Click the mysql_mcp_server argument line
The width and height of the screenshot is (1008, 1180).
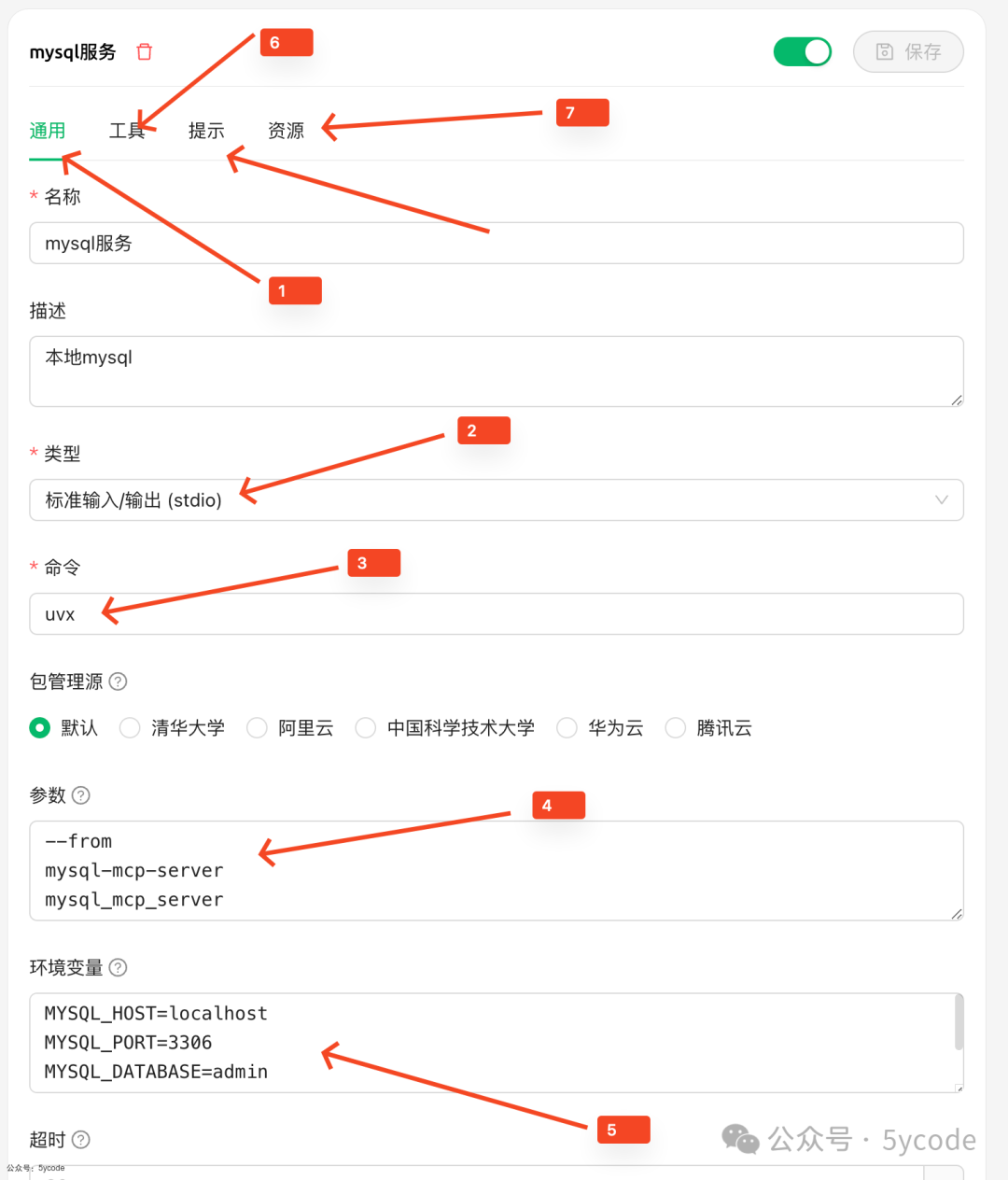click(134, 900)
